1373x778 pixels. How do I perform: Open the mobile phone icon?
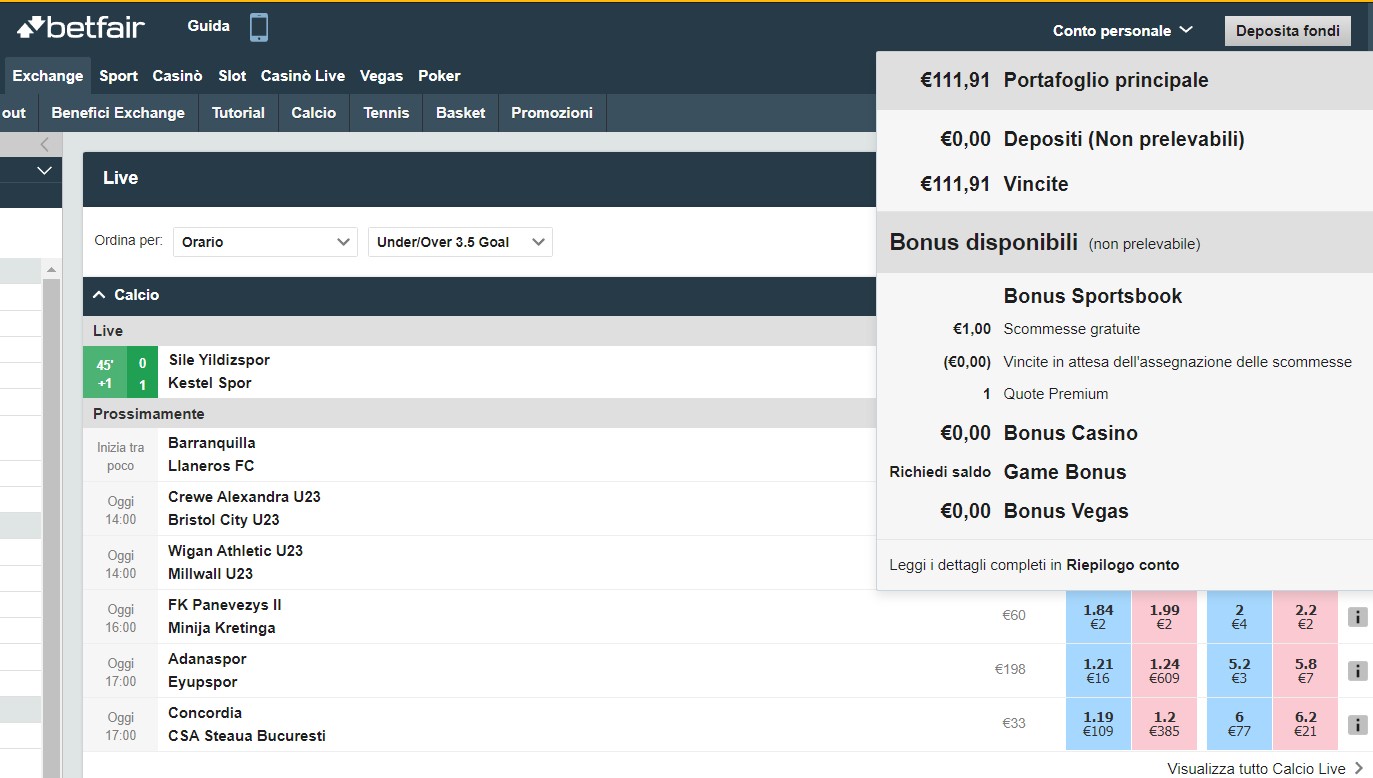tap(259, 27)
